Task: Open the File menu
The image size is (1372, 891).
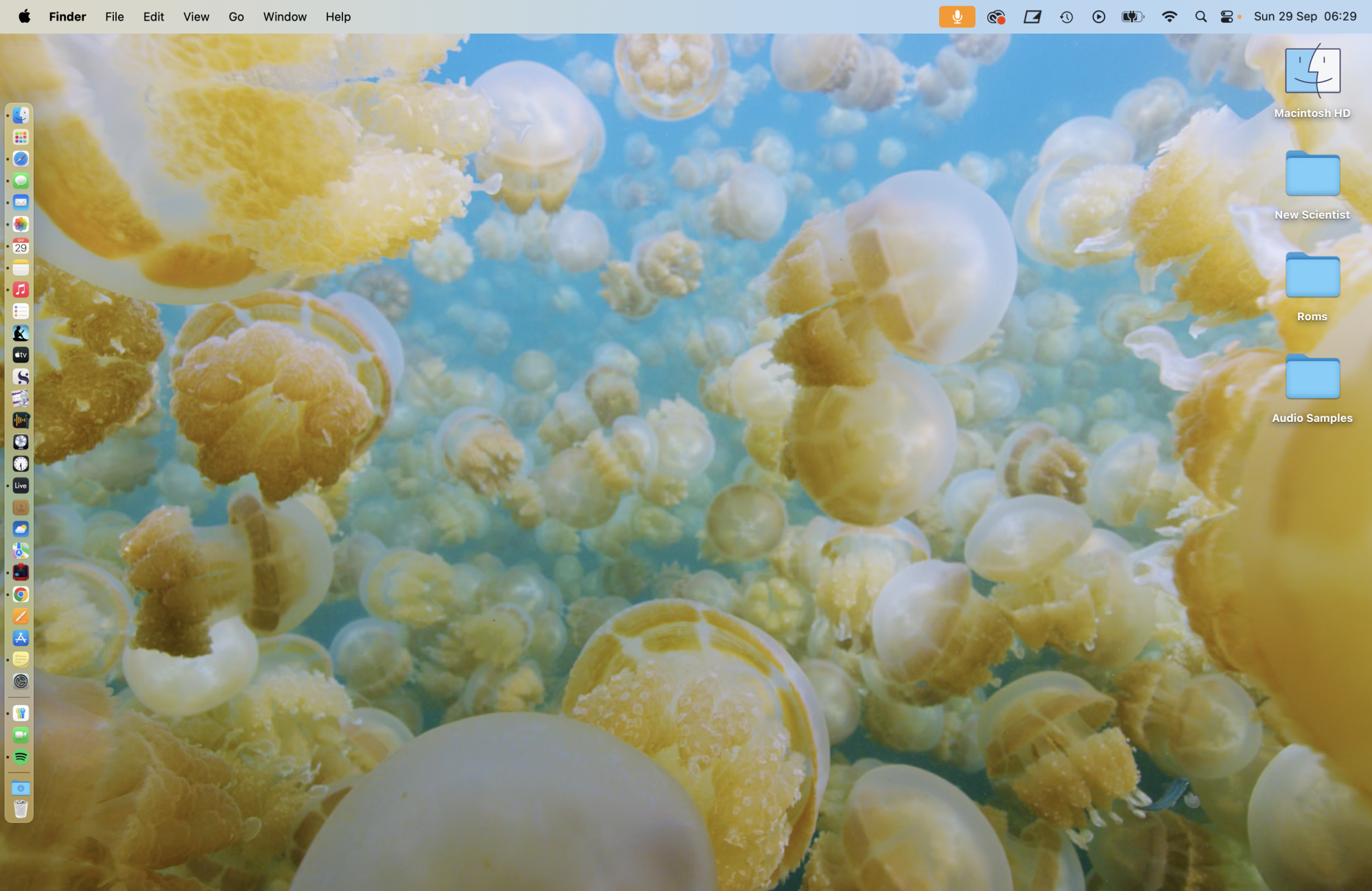Action: (115, 16)
